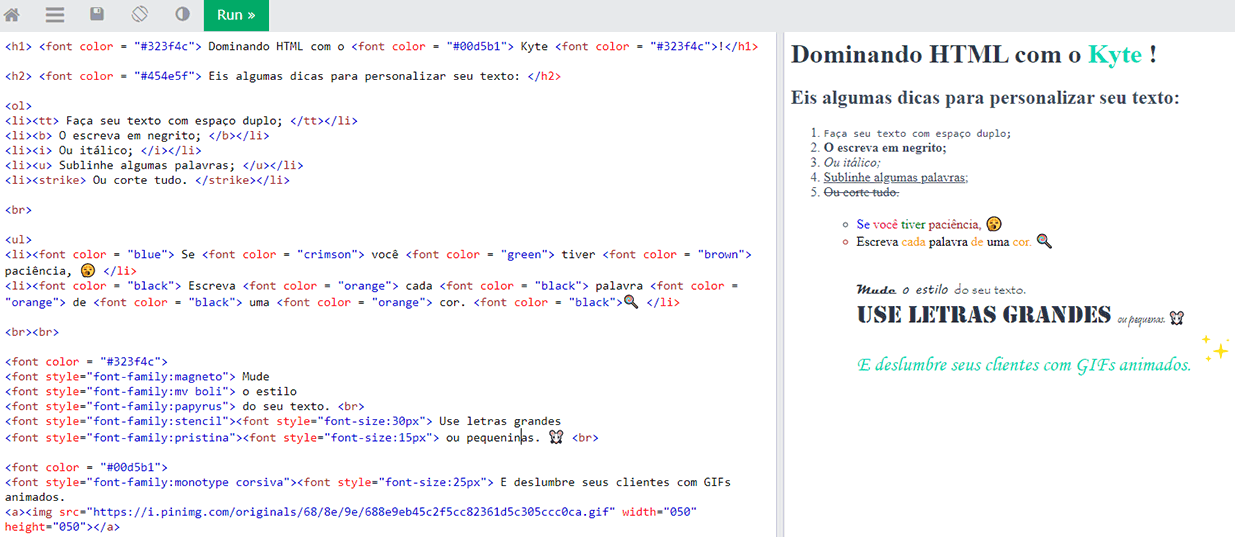Run the code
The width and height of the screenshot is (1235, 537).
(x=236, y=15)
